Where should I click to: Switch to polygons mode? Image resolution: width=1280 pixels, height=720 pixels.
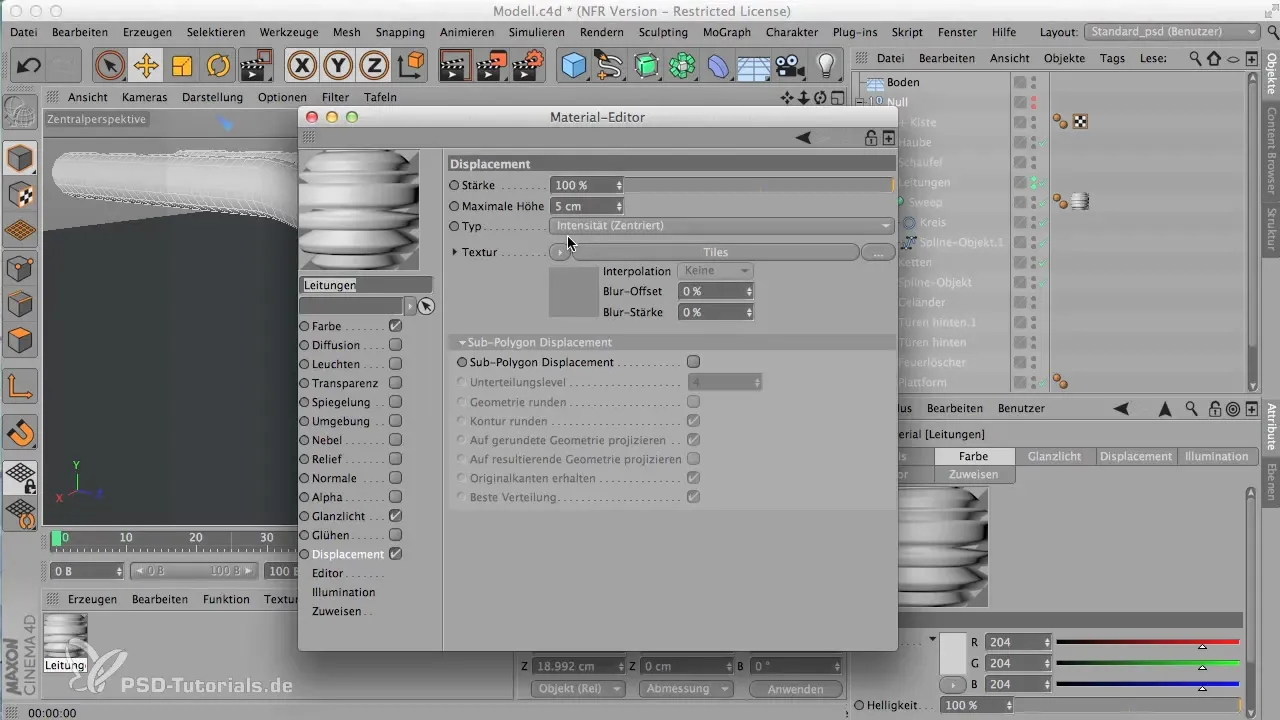pos(21,340)
